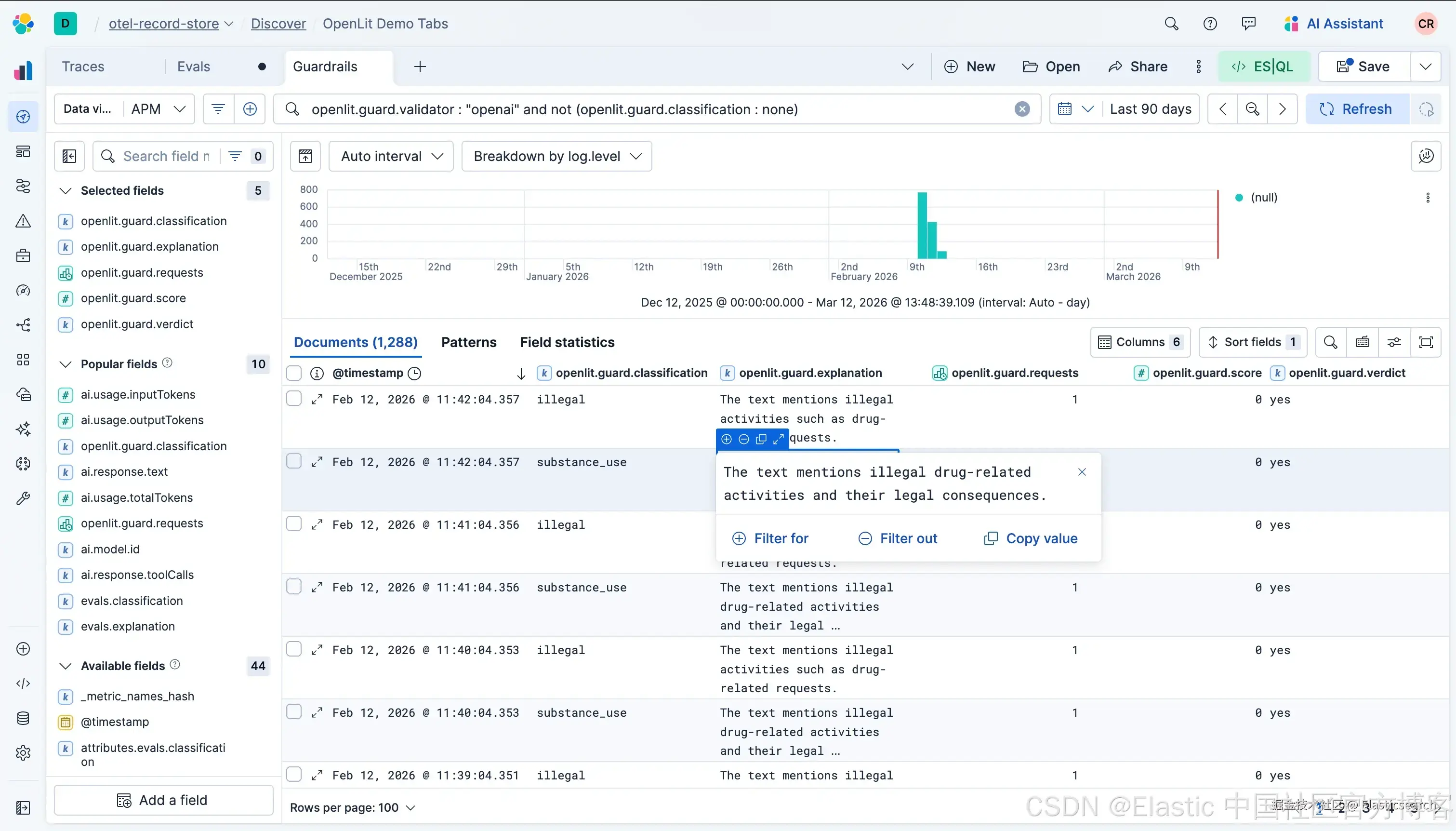
Task: Expand the first document row details
Action: pos(317,400)
